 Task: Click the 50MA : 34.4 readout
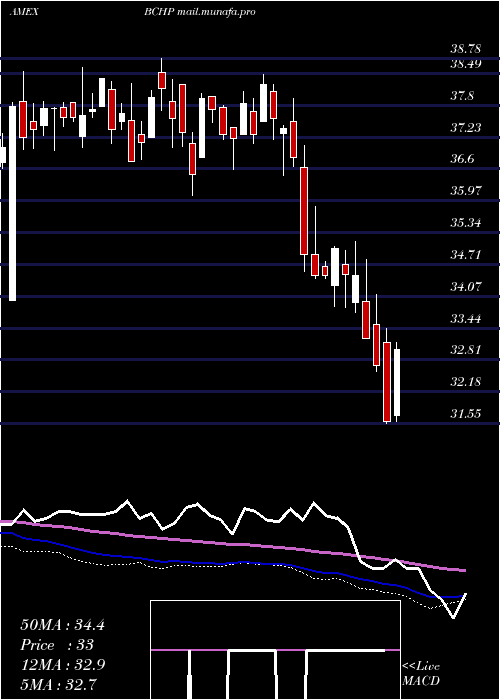coord(62,625)
